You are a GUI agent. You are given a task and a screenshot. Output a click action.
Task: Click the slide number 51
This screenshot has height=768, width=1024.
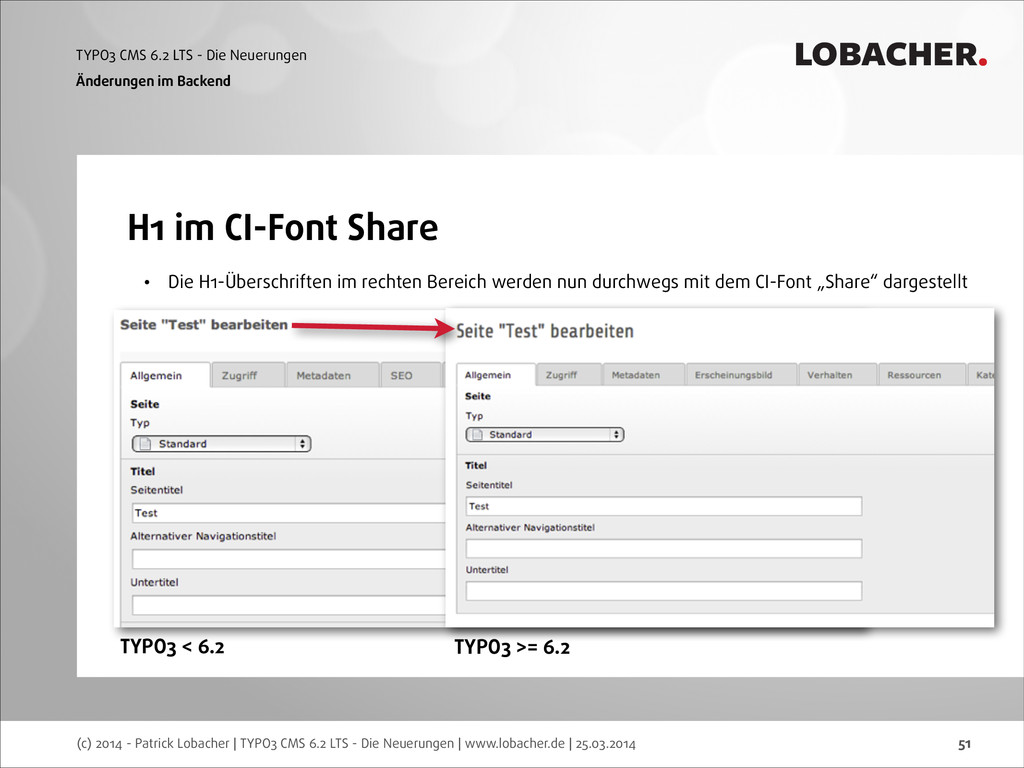pyautogui.click(x=965, y=744)
